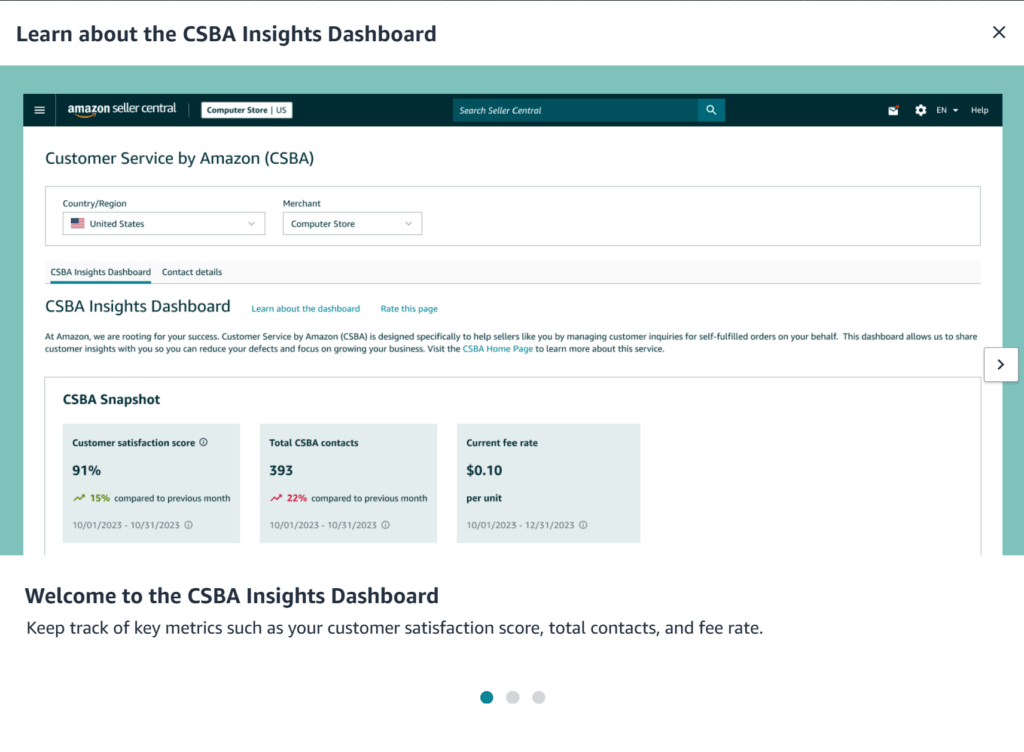Click info icon beside Customer satisfaction score
The image size is (1024, 752).
204,442
